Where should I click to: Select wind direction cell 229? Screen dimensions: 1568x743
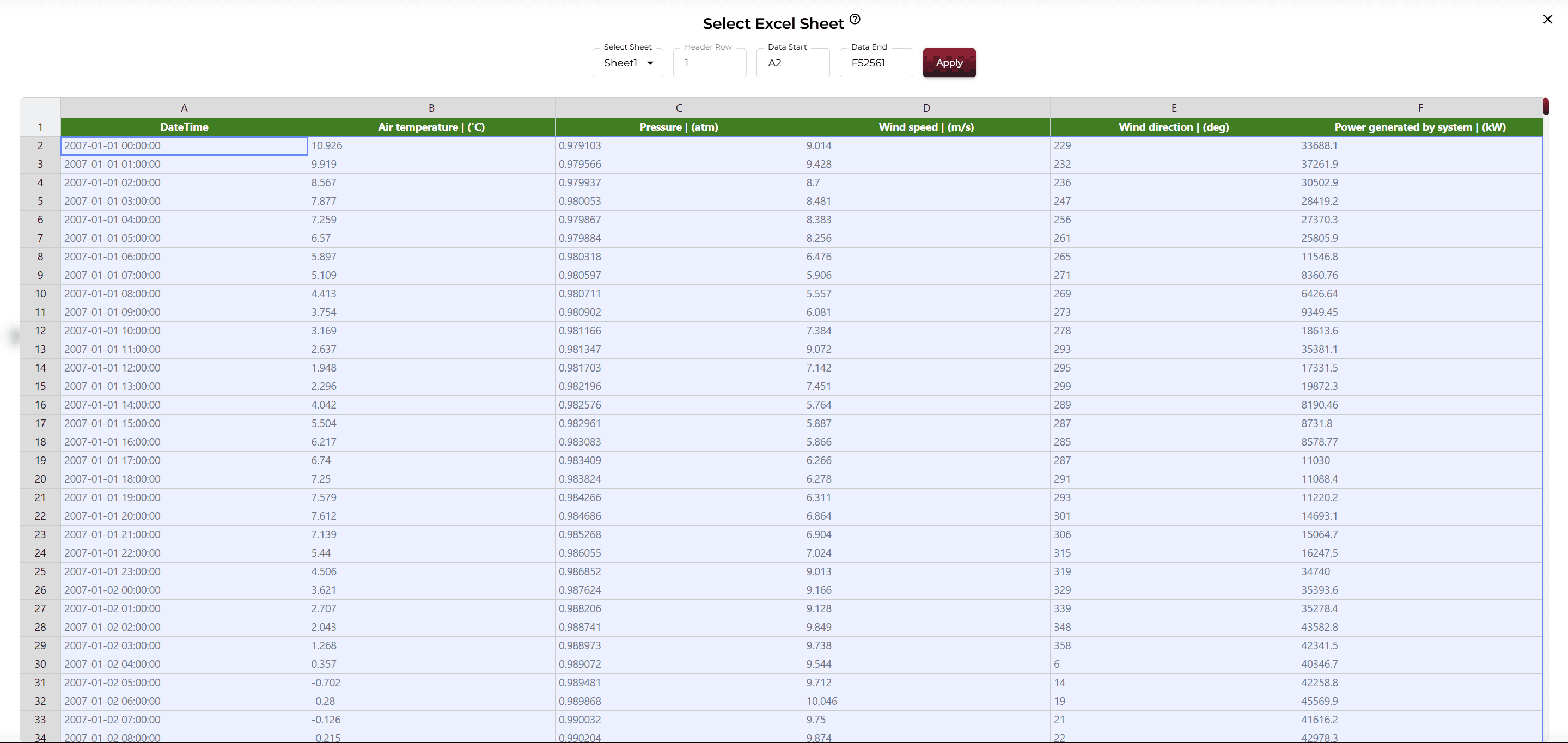click(x=1174, y=145)
